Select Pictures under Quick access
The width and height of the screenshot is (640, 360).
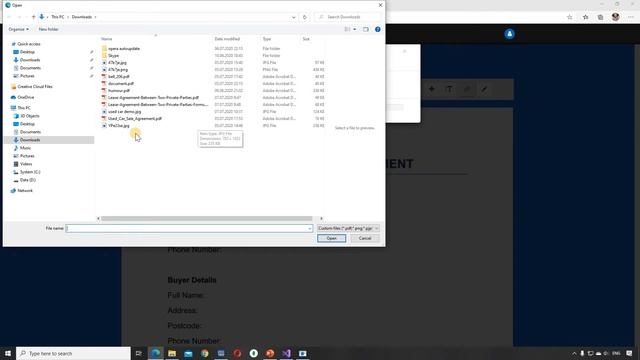coord(27,76)
